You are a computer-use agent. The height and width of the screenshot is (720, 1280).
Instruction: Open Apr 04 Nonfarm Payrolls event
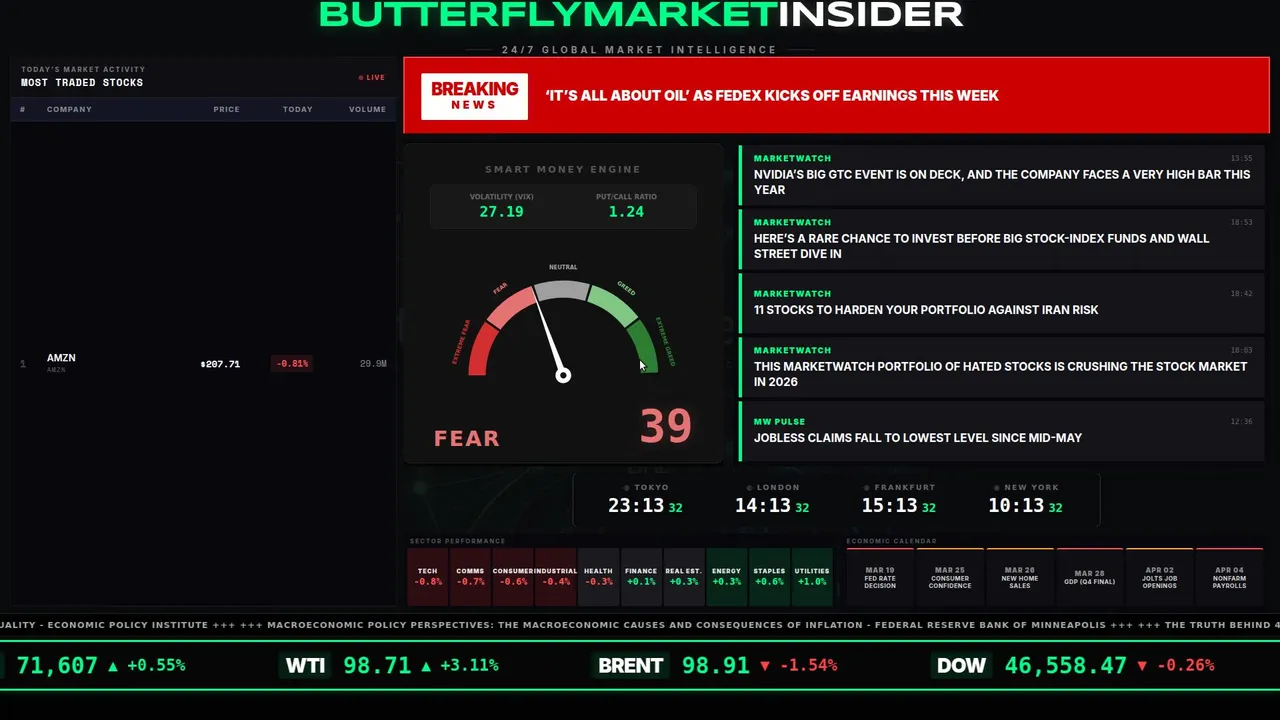pos(1230,577)
